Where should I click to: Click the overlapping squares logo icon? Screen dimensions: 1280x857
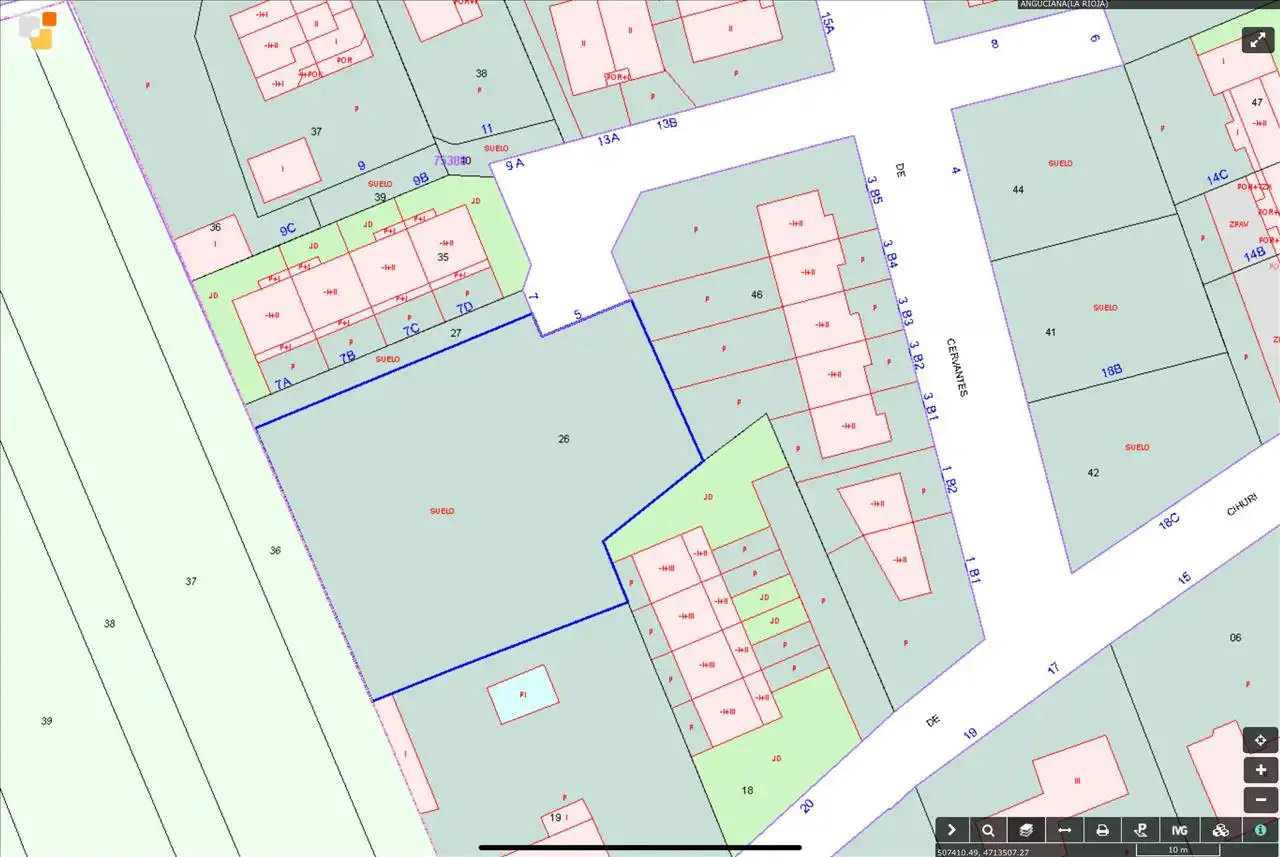click(38, 30)
